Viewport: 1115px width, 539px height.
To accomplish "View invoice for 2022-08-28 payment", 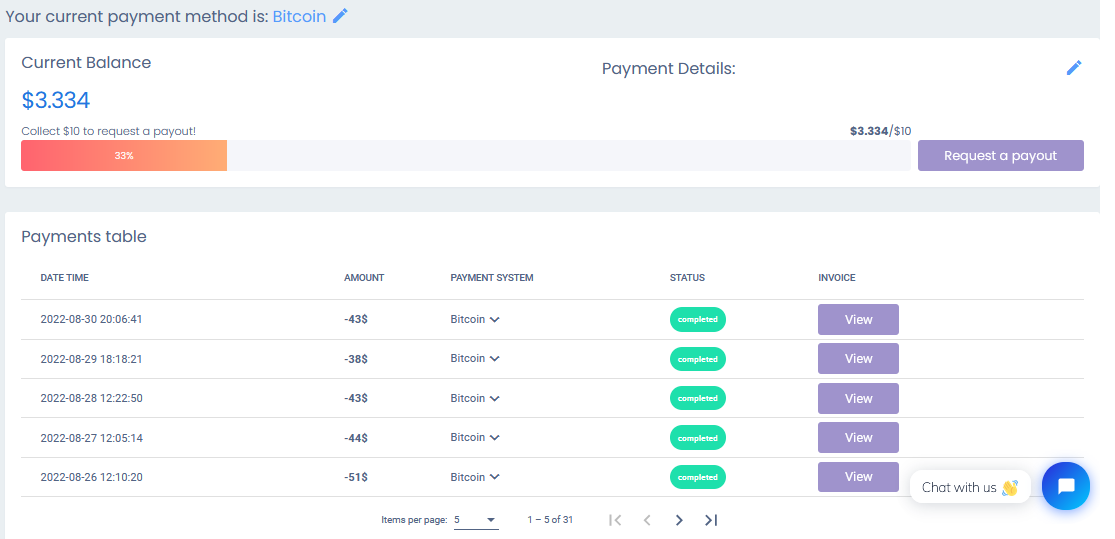I will 858,398.
